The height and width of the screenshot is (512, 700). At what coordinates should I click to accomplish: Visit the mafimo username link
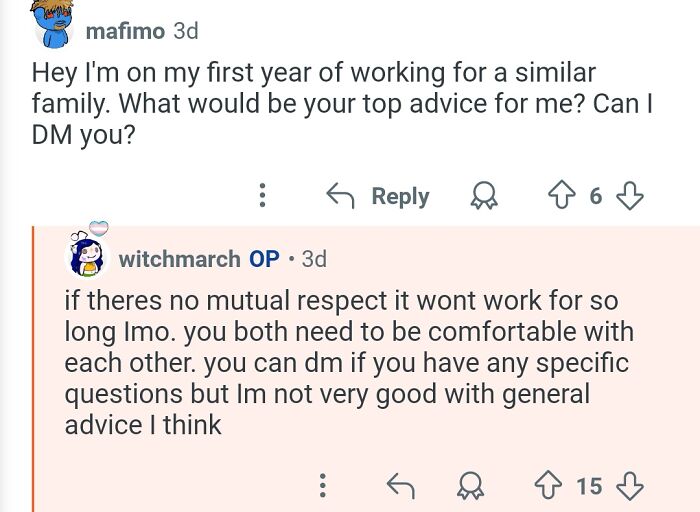coord(125,31)
